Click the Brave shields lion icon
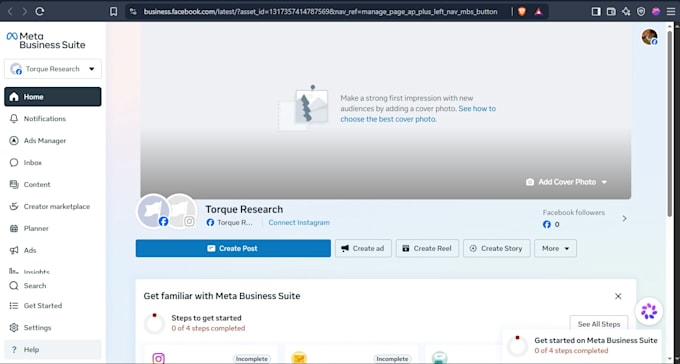The image size is (680, 364). click(x=522, y=12)
